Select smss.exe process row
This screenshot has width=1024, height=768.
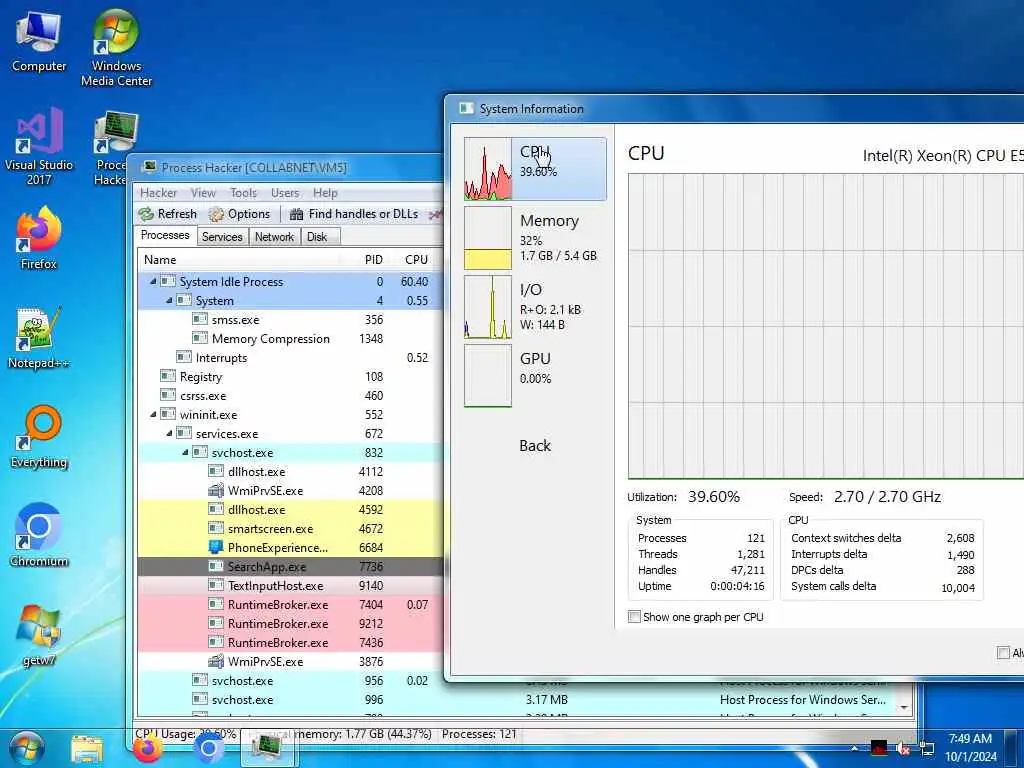click(x=290, y=319)
